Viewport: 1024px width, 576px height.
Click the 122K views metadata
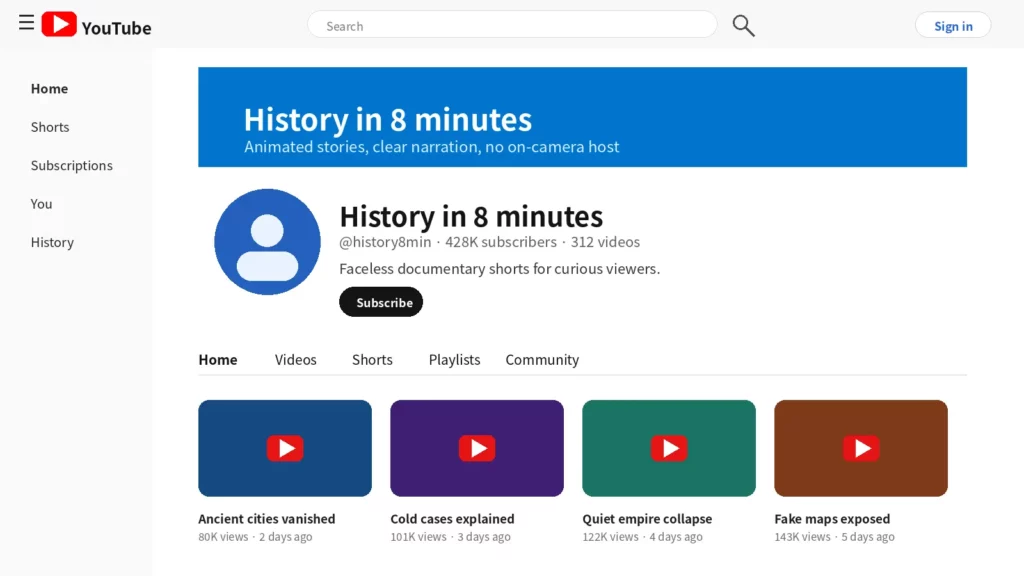[611, 537]
